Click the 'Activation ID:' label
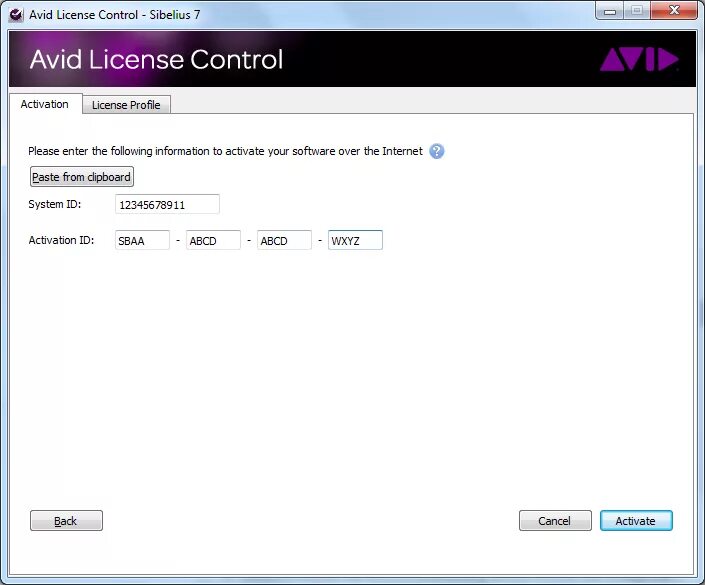 tap(61, 240)
